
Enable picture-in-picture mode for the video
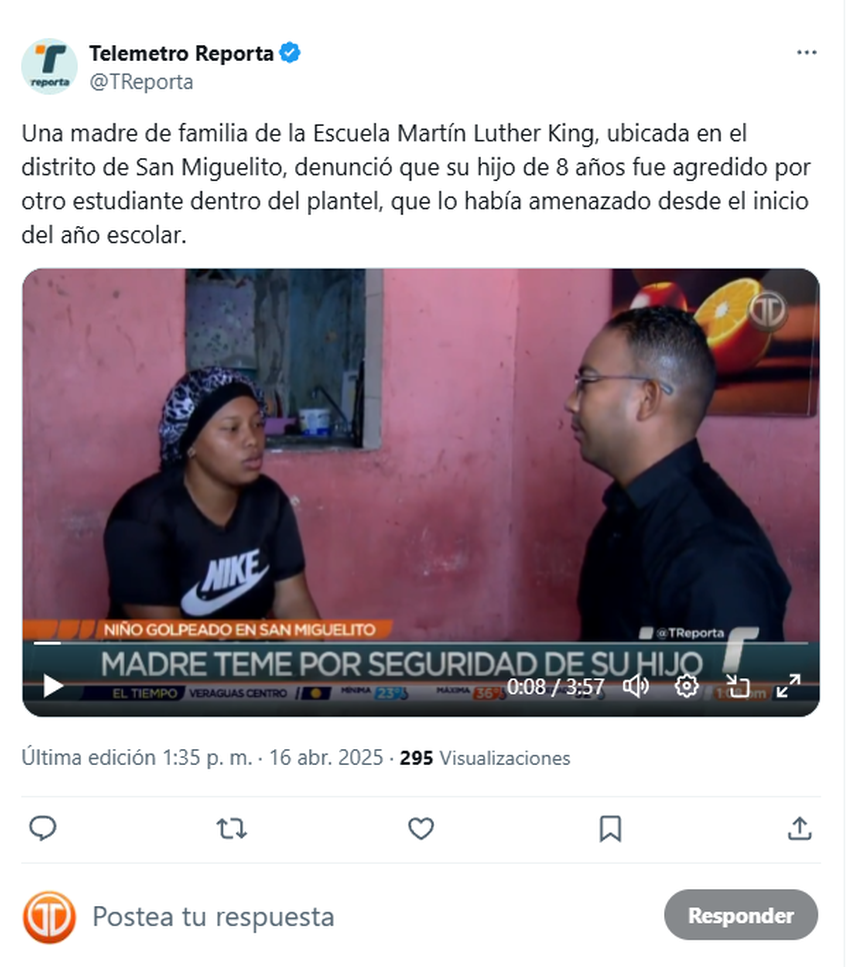tap(737, 686)
